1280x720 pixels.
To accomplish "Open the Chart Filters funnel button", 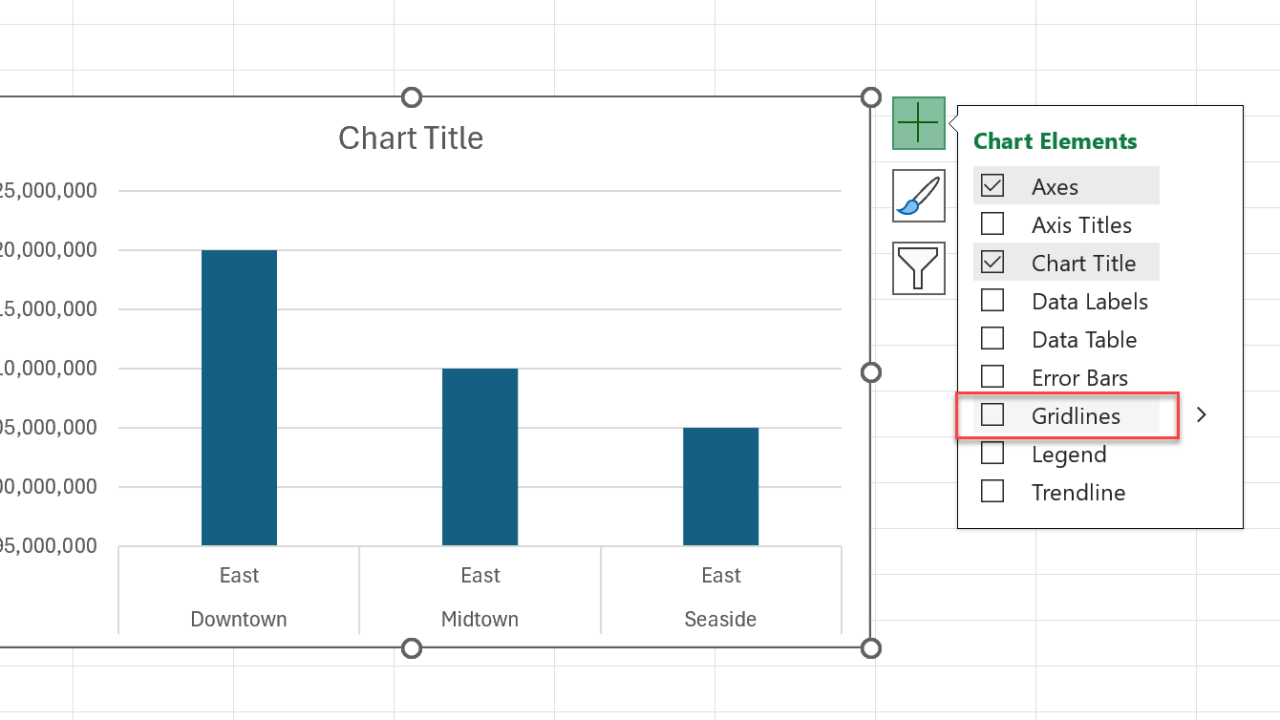I will click(x=918, y=268).
